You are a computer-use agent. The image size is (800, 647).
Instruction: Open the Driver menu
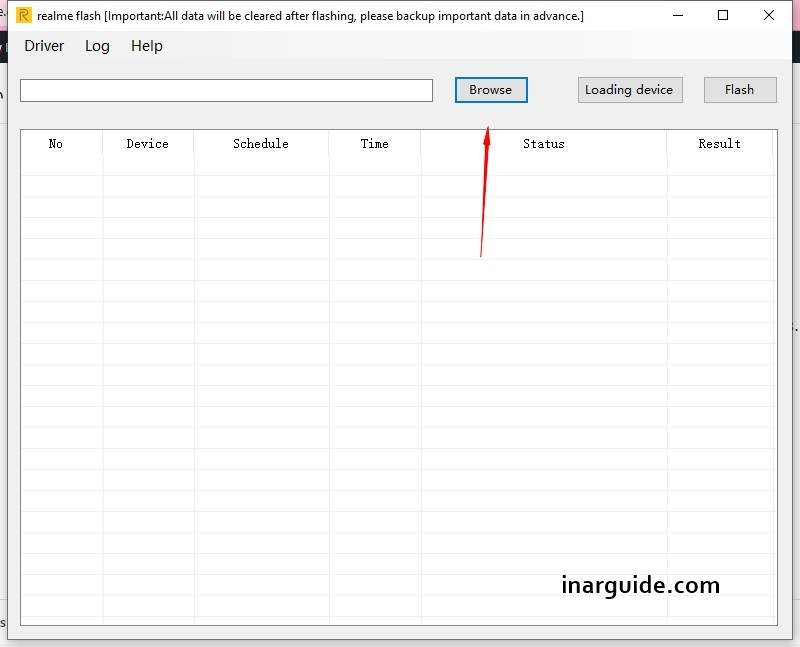click(x=44, y=46)
